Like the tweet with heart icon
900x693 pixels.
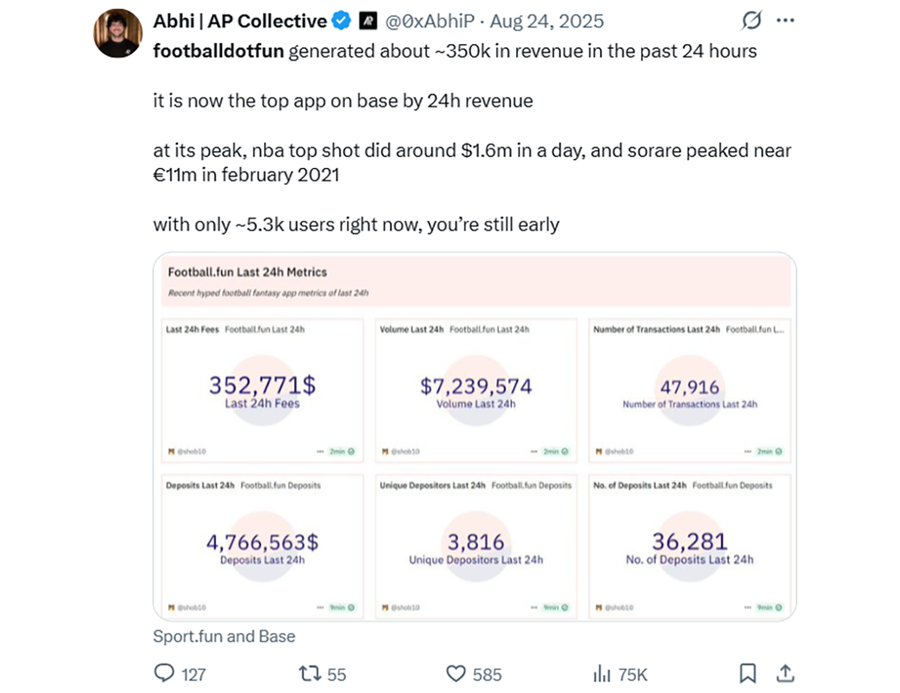coord(456,673)
